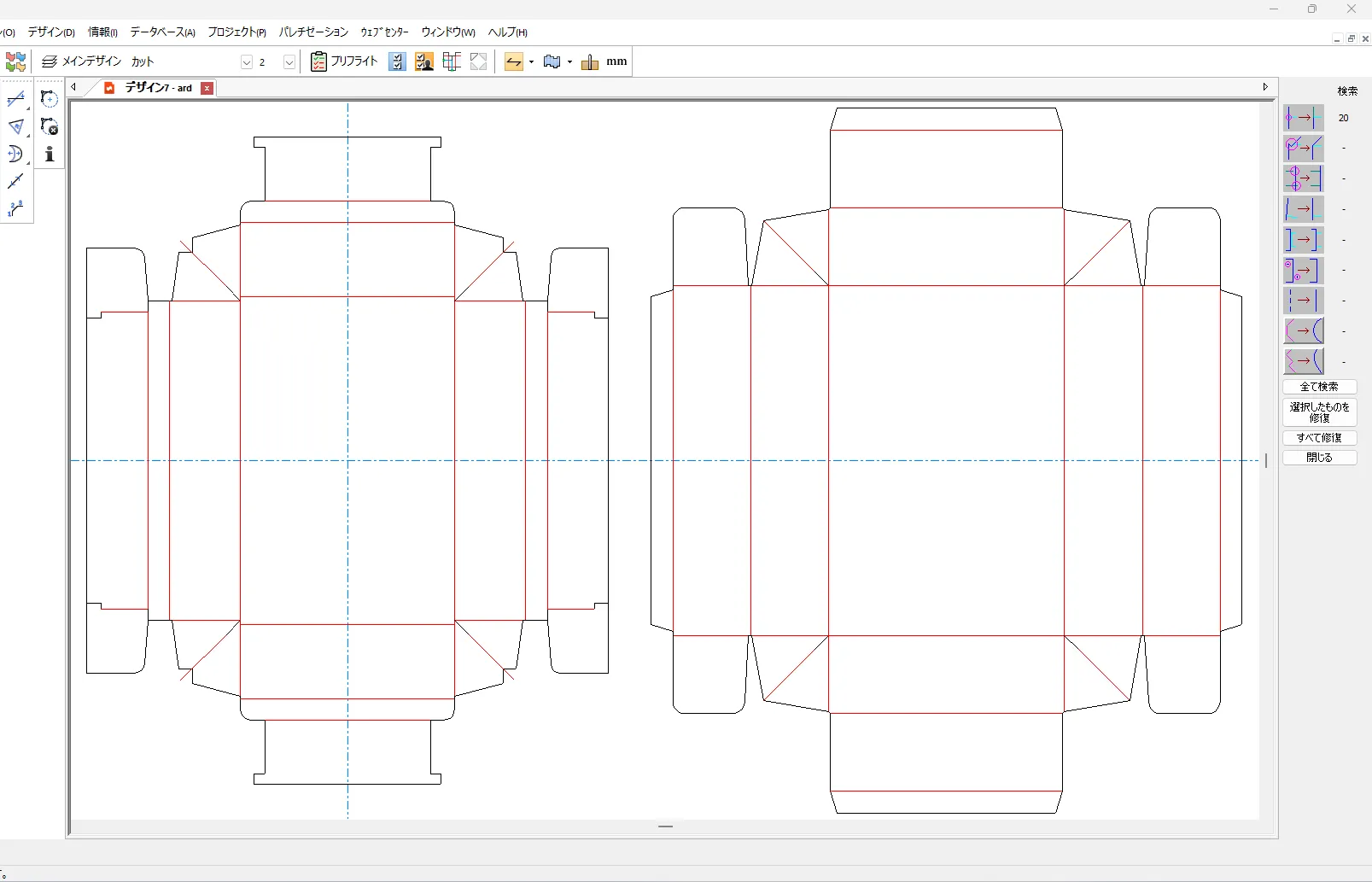The image size is (1372, 882).
Task: Click the checklist with person icon
Action: click(423, 61)
